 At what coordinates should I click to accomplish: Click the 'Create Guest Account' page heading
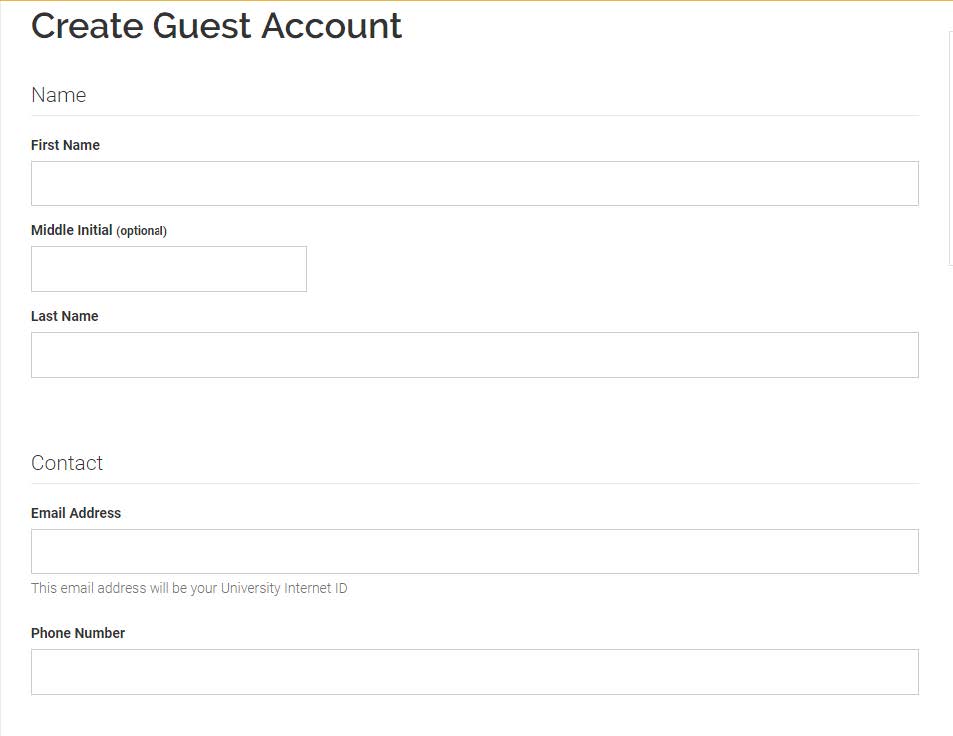tap(216, 26)
